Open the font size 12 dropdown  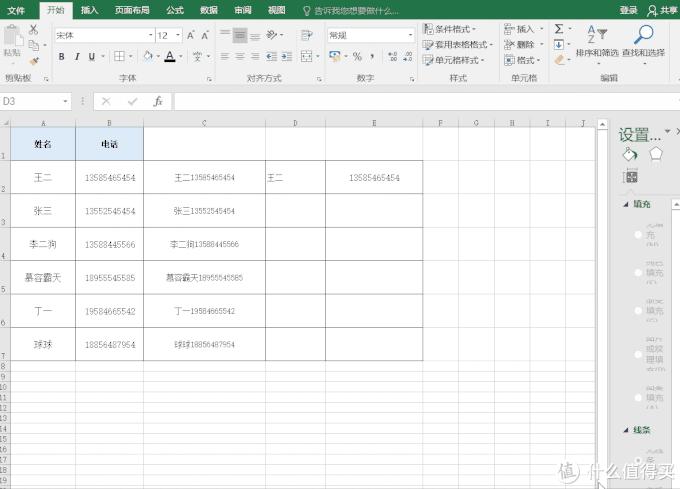(x=178, y=36)
